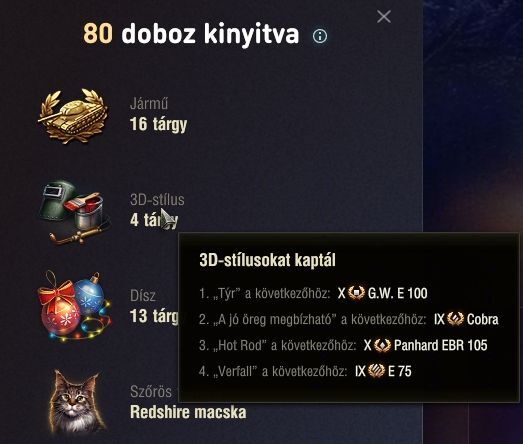Click the E 75 heavy tank class icon
The image size is (523, 444).
click(376, 371)
